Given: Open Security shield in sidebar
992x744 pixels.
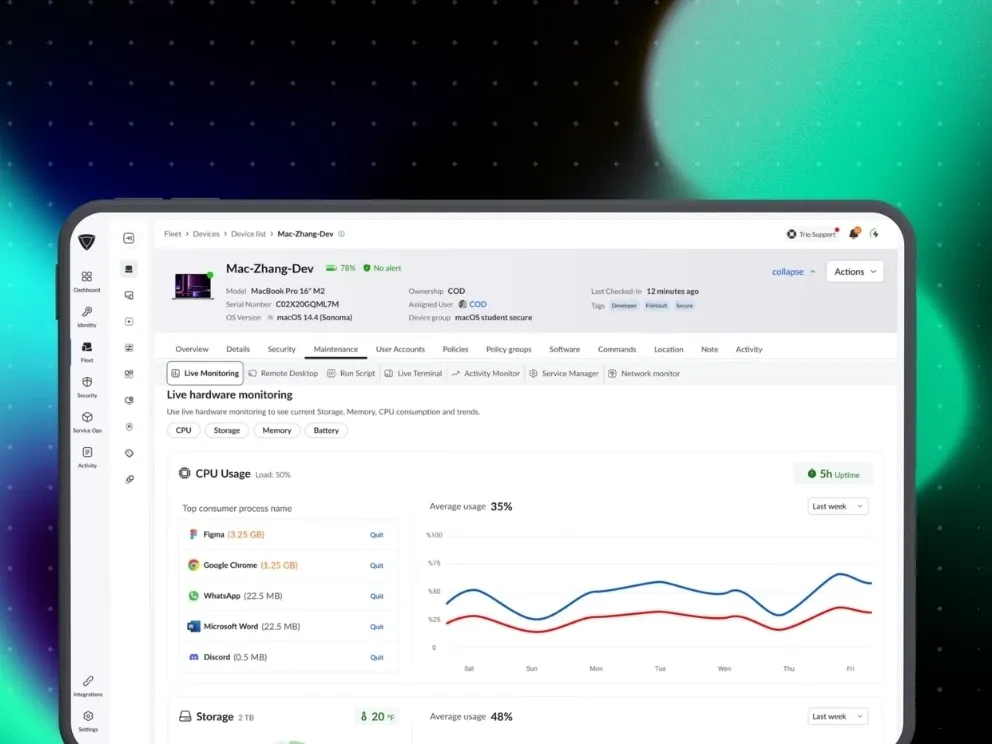Looking at the screenshot, I should click(87, 382).
